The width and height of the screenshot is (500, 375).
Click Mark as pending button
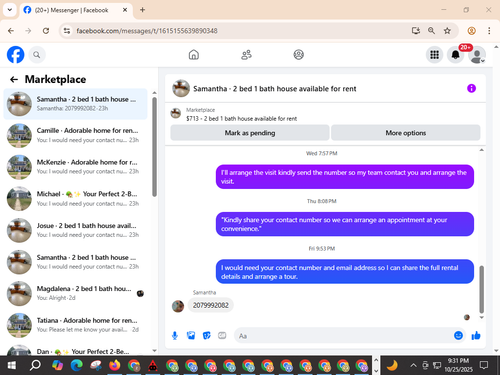point(250,133)
